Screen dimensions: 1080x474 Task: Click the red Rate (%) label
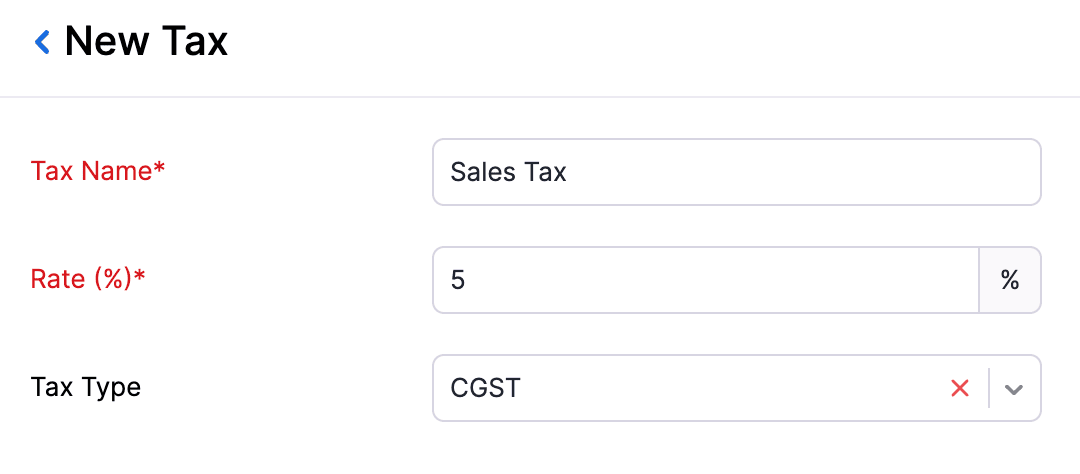[x=81, y=279]
